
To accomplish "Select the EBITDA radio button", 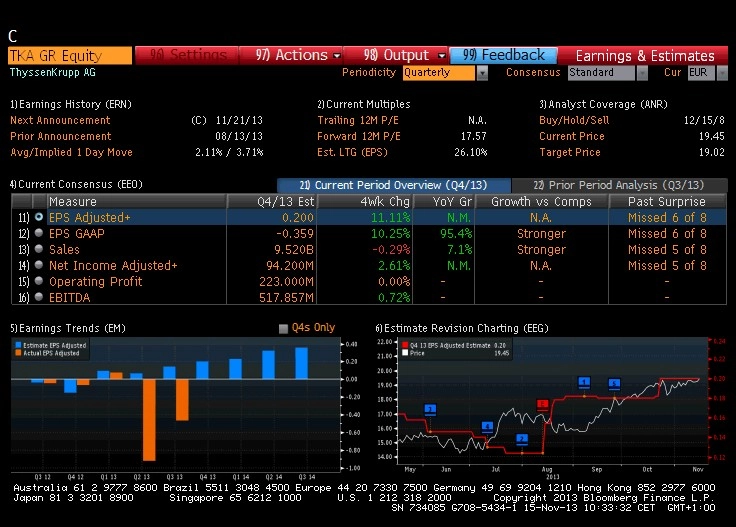I will [x=39, y=297].
